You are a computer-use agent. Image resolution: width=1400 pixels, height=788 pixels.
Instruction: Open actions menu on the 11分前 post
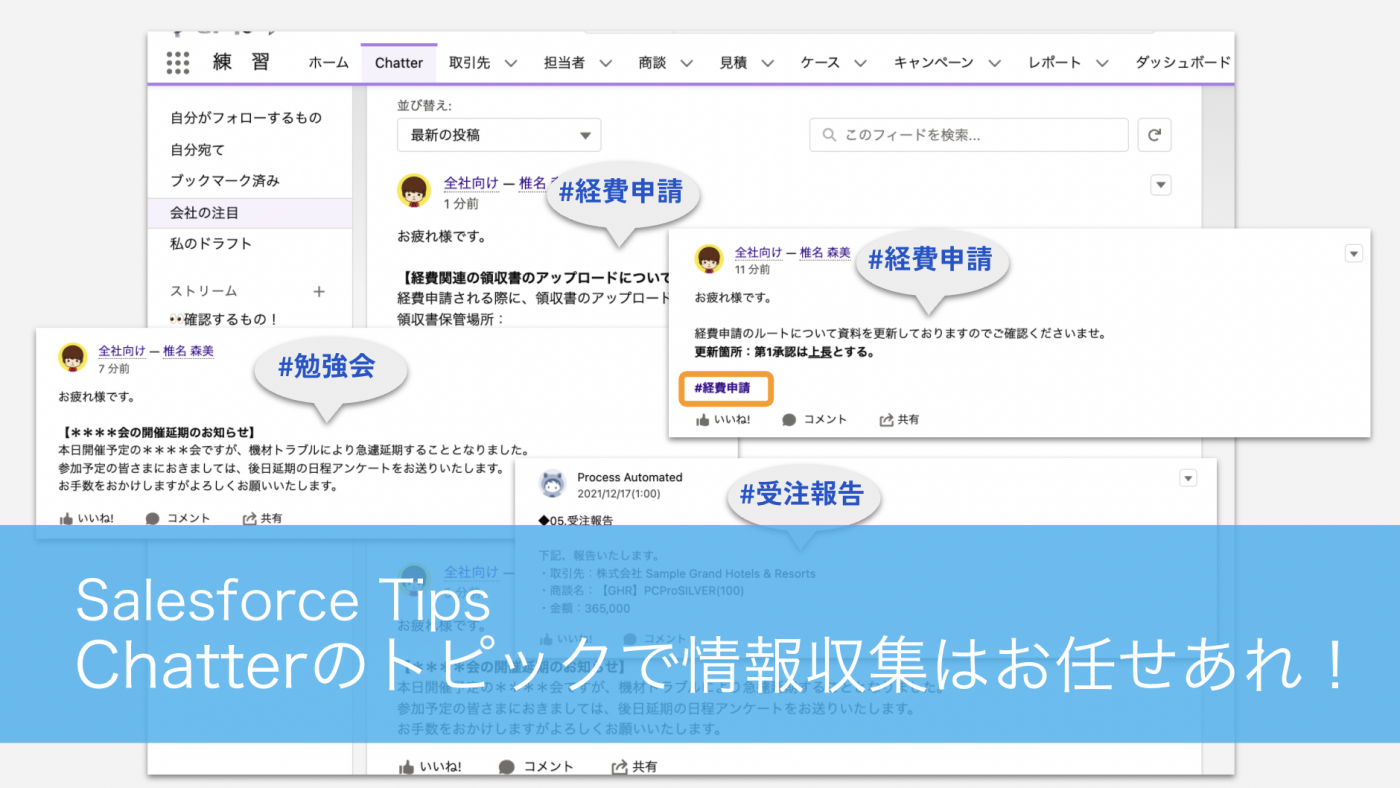tap(1354, 254)
